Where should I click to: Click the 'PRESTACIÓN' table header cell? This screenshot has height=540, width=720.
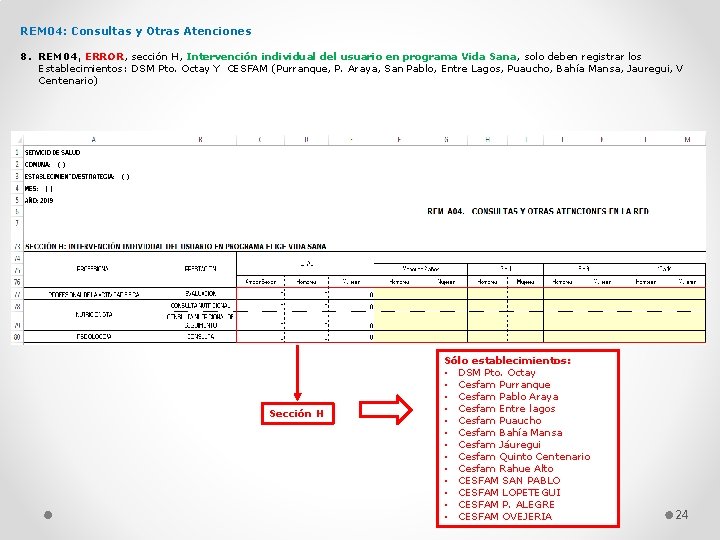(x=200, y=269)
